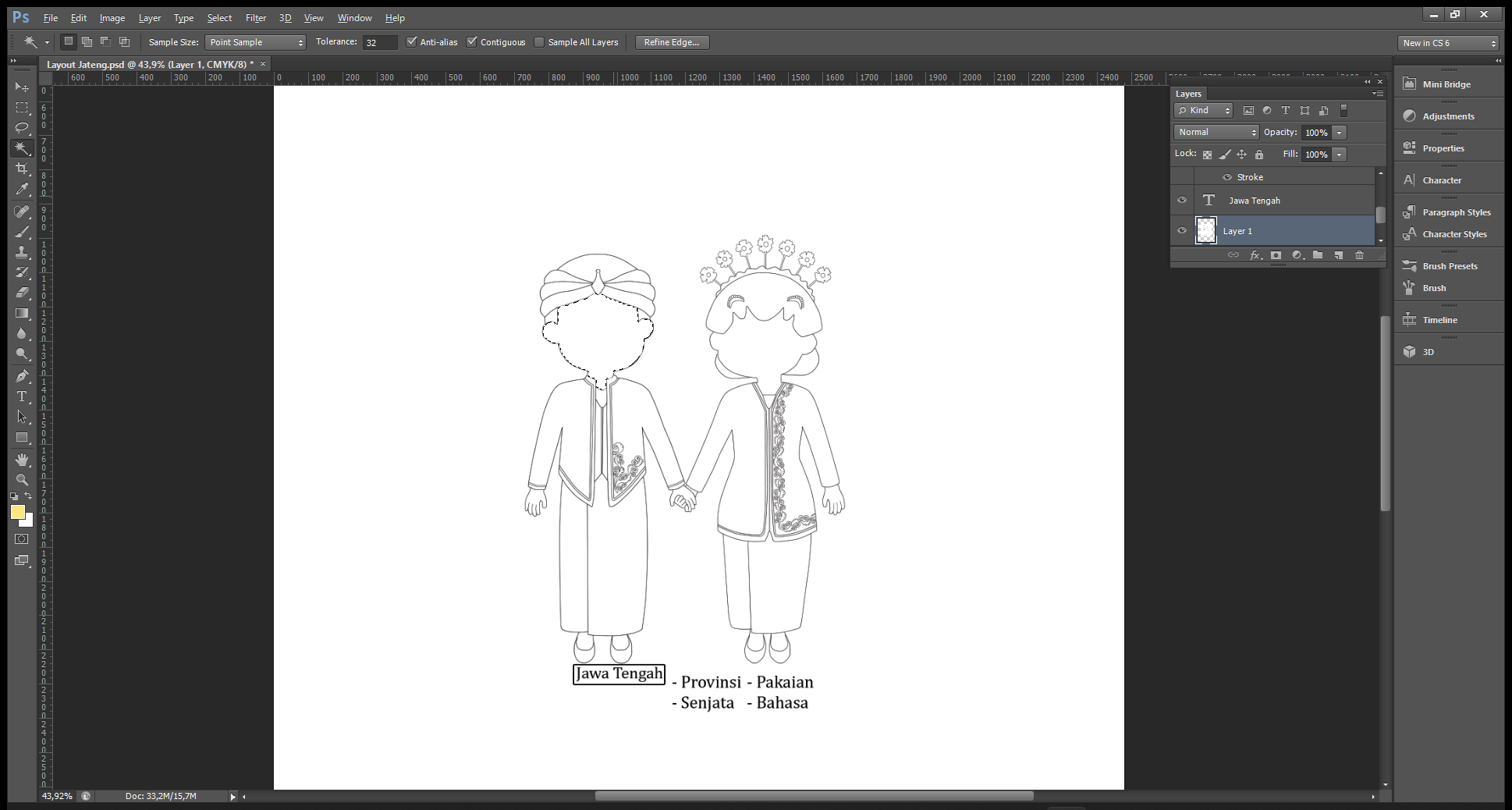Select the Pen tool
Screen dimensions: 1512x810
tap(22, 376)
